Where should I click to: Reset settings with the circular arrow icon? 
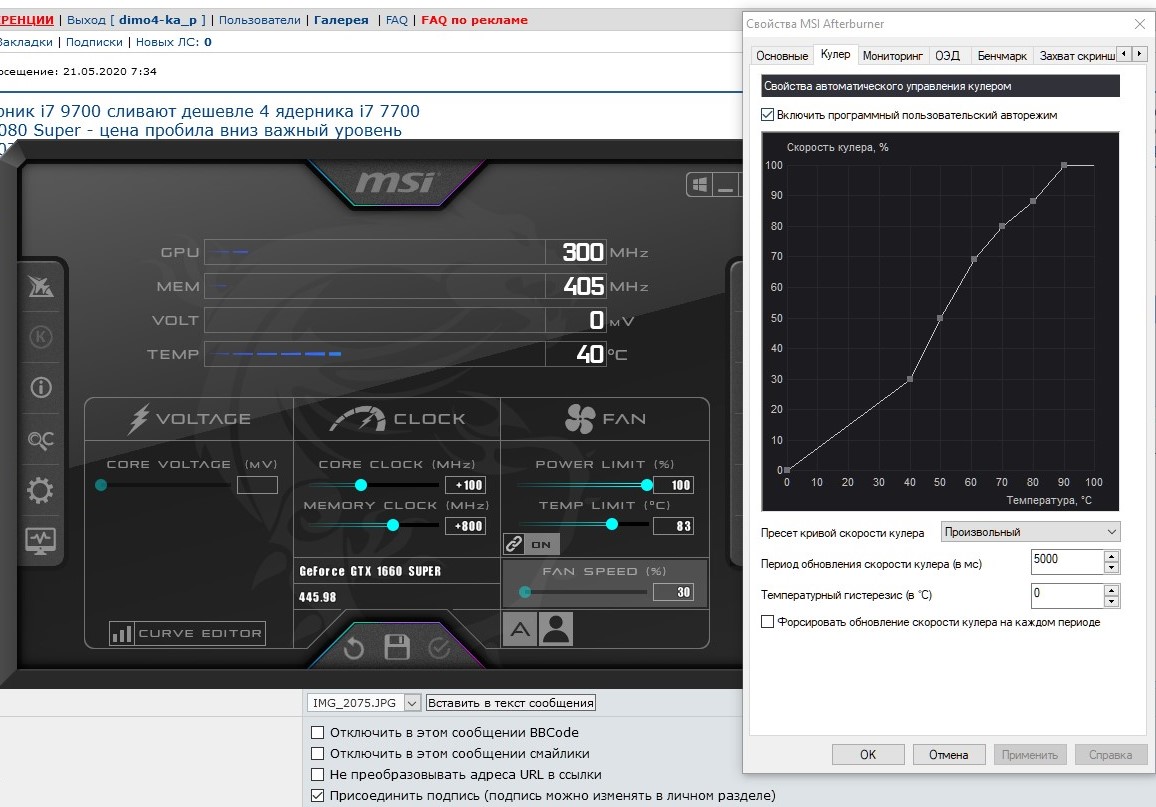354,649
